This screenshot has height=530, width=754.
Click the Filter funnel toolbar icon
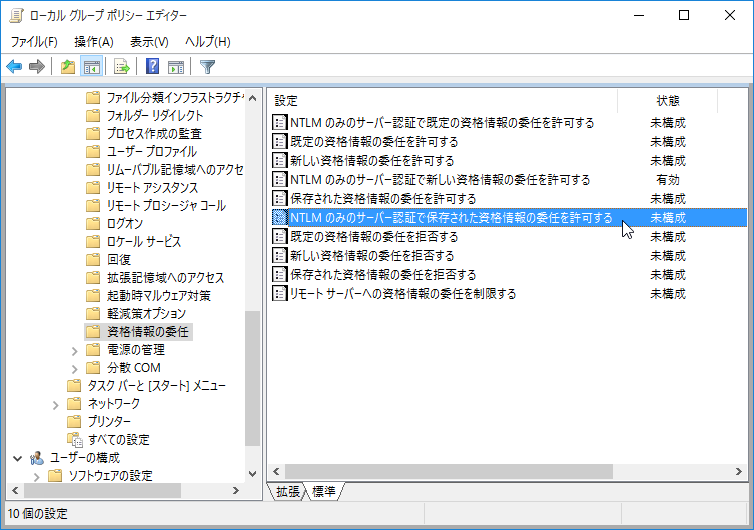point(207,66)
